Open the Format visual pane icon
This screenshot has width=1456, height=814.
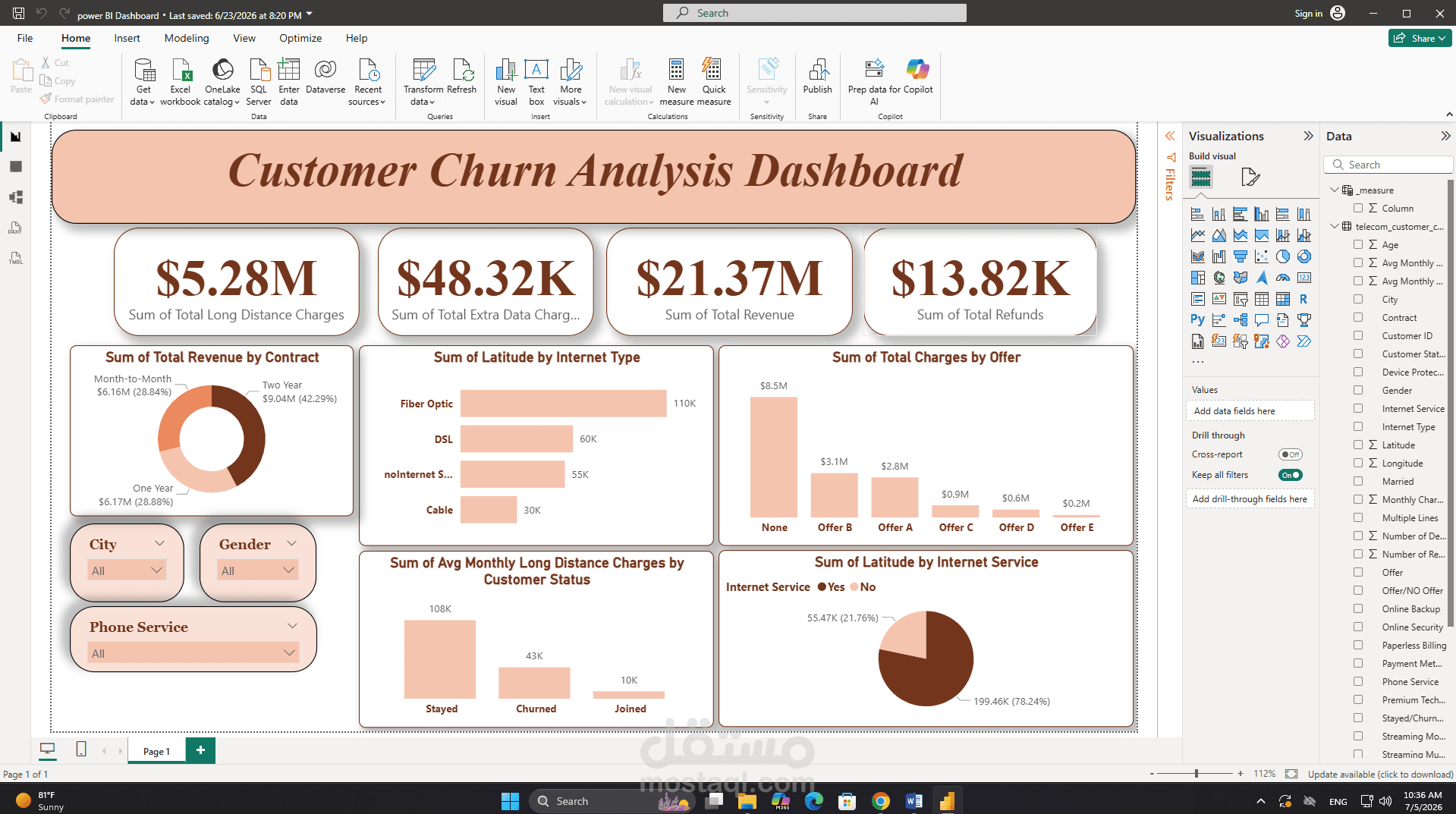click(1250, 178)
